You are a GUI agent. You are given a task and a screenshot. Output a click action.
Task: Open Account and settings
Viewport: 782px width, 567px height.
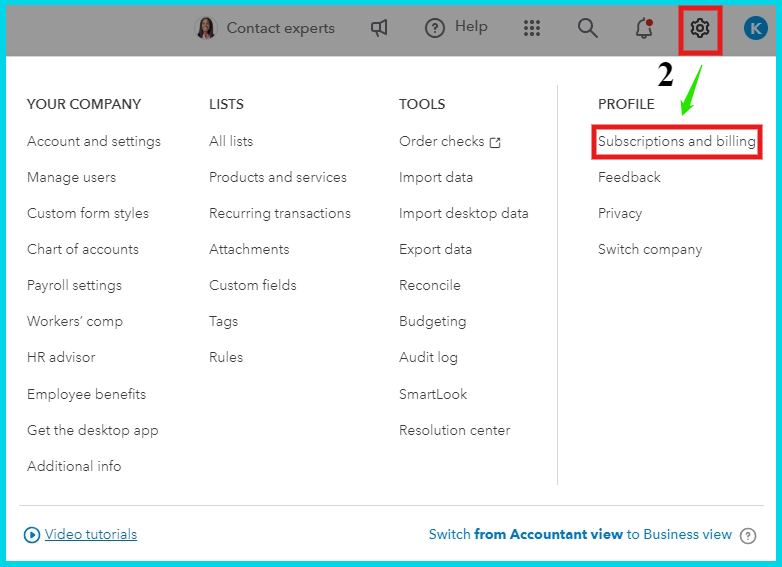(94, 141)
